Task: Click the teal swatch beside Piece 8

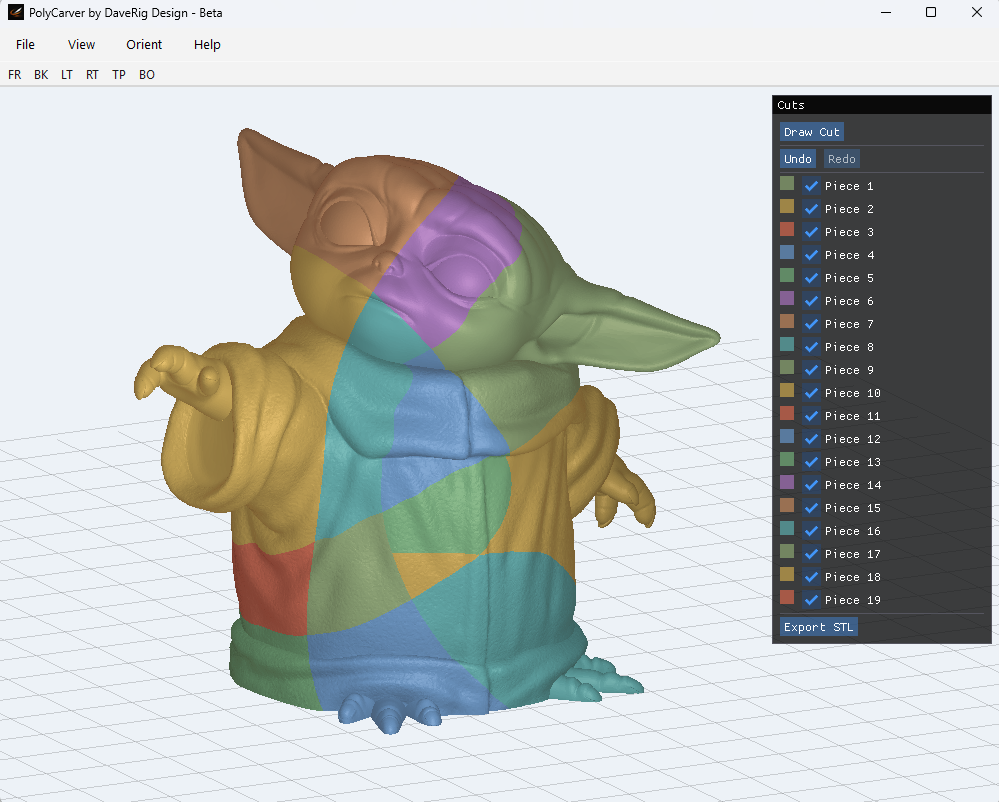Action: (x=787, y=344)
